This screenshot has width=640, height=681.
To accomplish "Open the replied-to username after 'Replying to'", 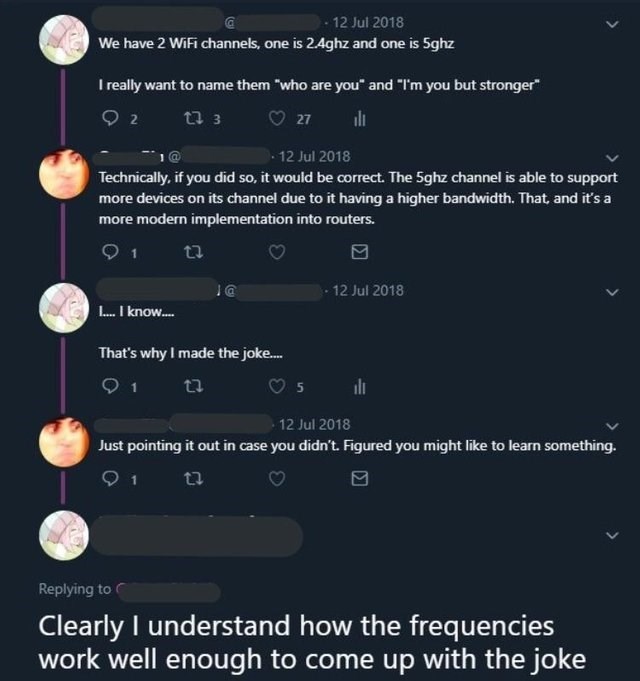I will coord(168,590).
